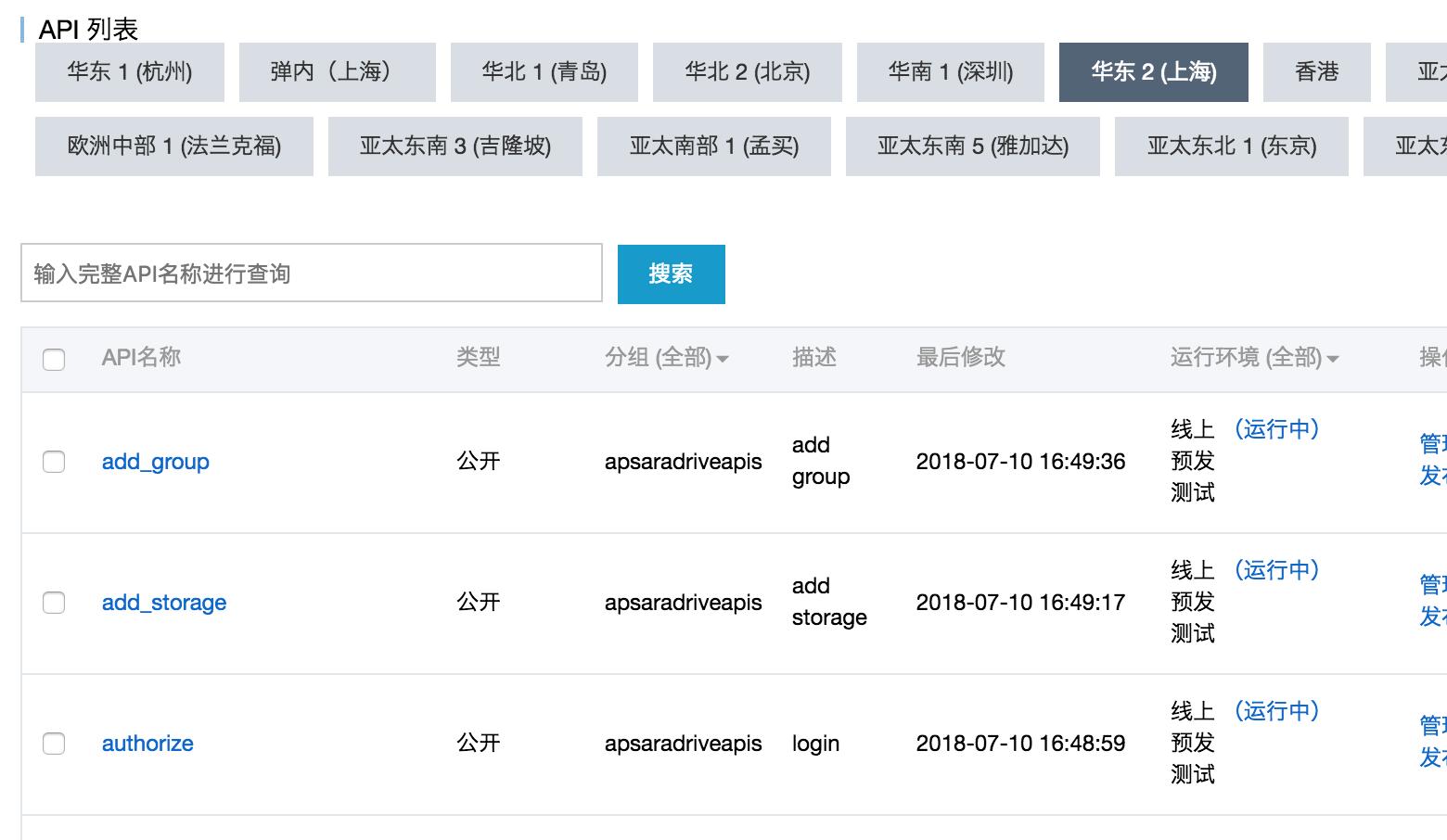
Task: Switch to the 华东 1 (杭州) region tab
Action: tap(130, 71)
